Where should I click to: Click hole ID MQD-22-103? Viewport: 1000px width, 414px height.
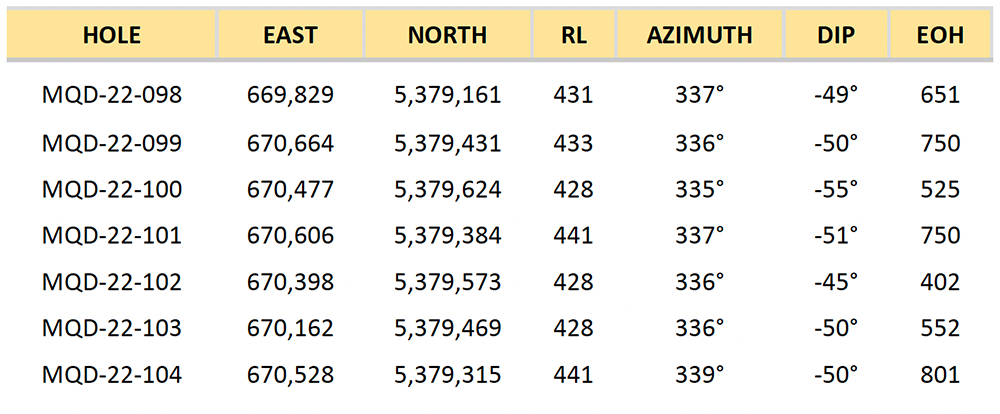click(x=112, y=329)
